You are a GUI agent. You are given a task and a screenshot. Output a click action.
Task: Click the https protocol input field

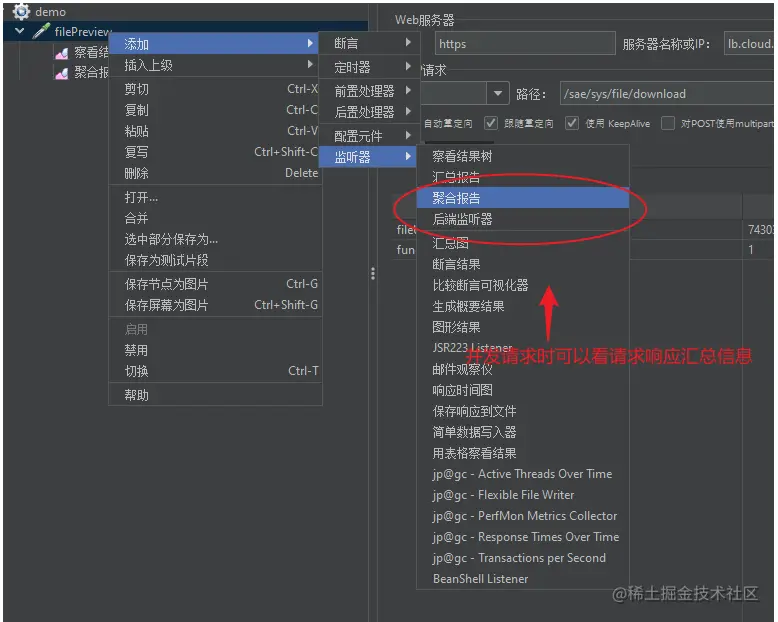[525, 44]
